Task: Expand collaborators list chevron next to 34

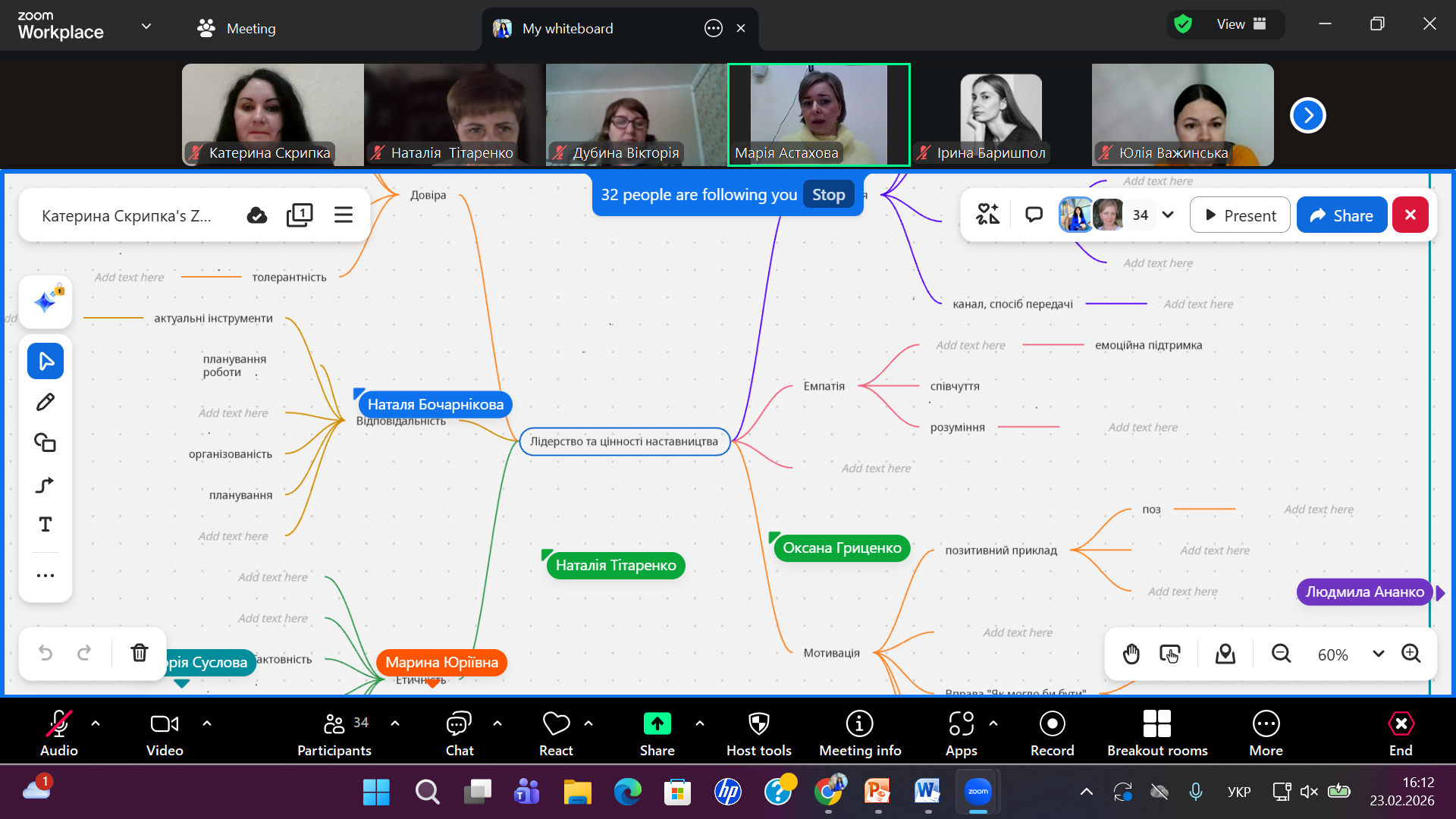Action: 1168,215
